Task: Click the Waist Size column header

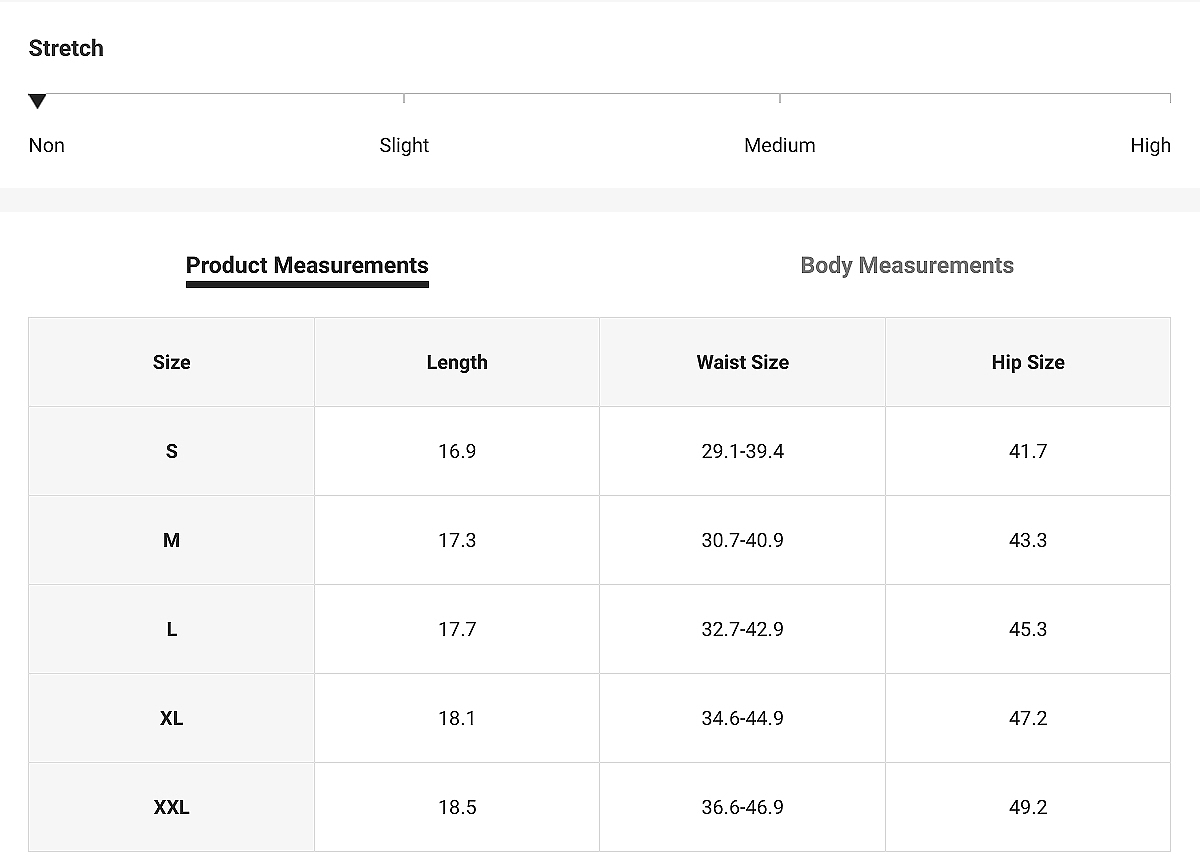Action: tap(742, 362)
